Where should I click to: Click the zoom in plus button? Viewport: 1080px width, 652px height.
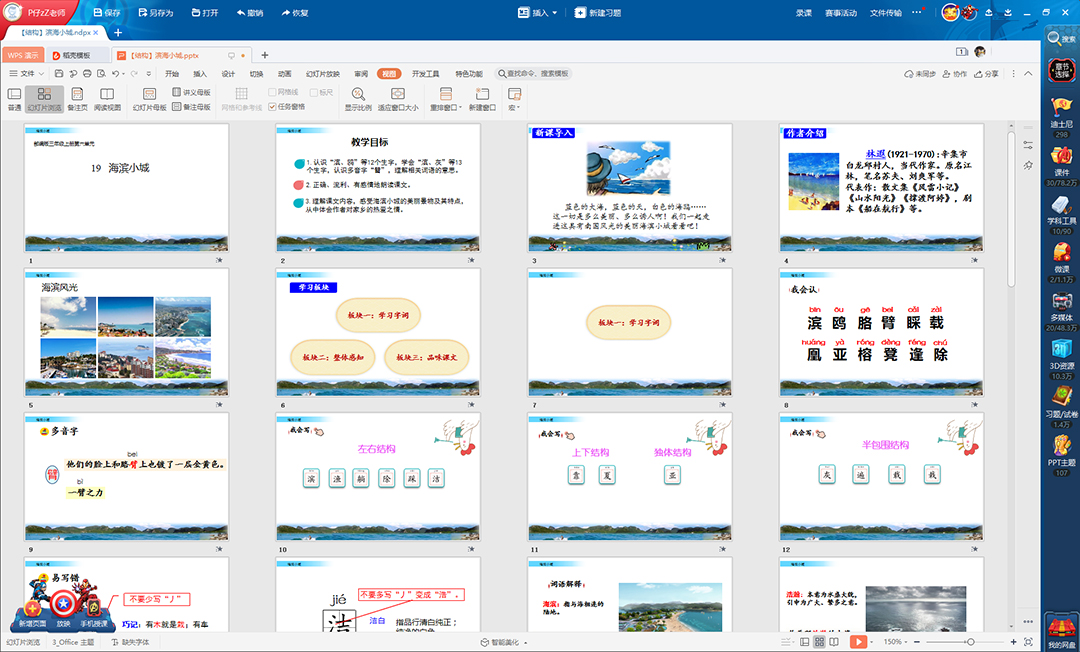coord(1013,642)
